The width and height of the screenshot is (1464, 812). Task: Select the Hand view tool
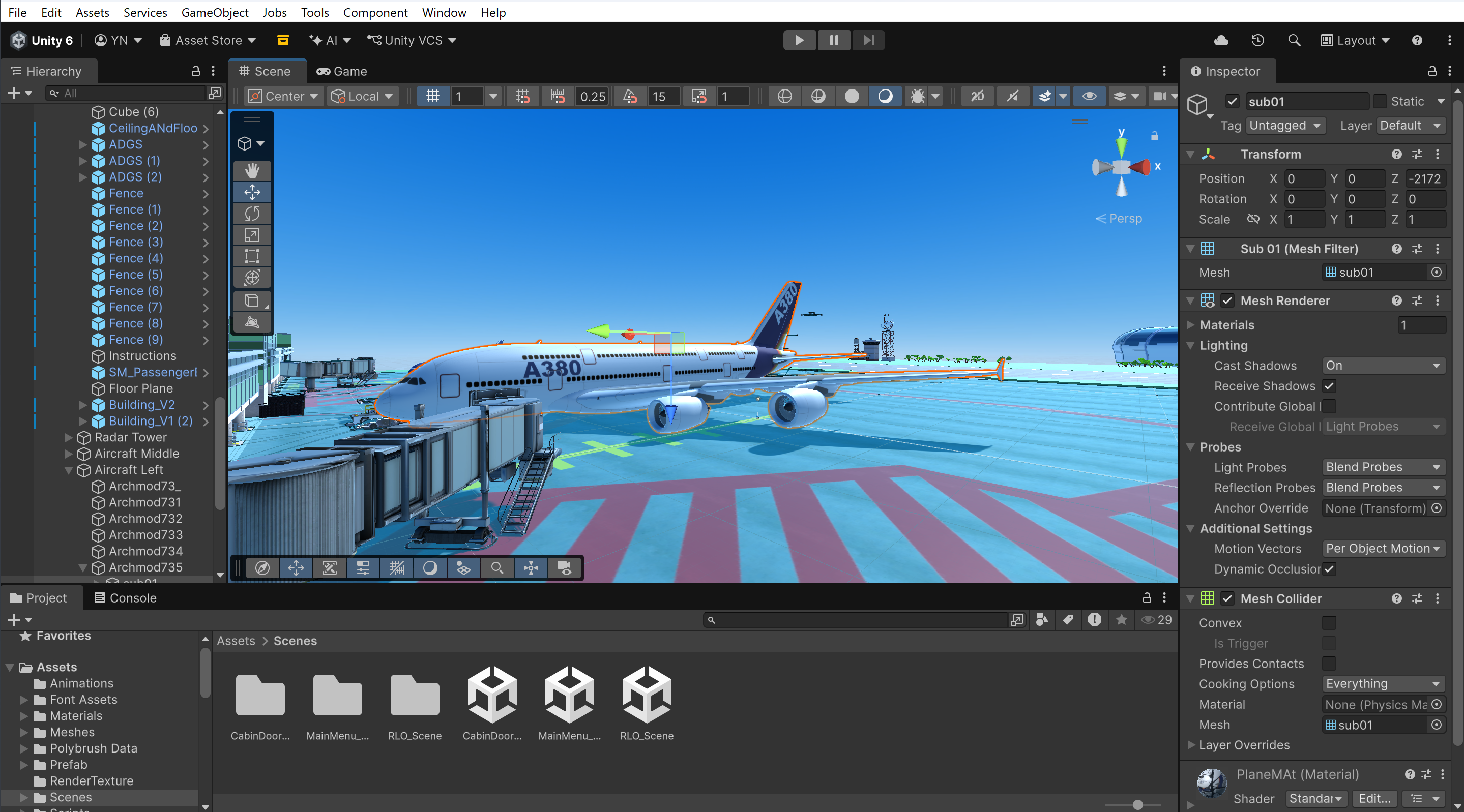tap(252, 170)
